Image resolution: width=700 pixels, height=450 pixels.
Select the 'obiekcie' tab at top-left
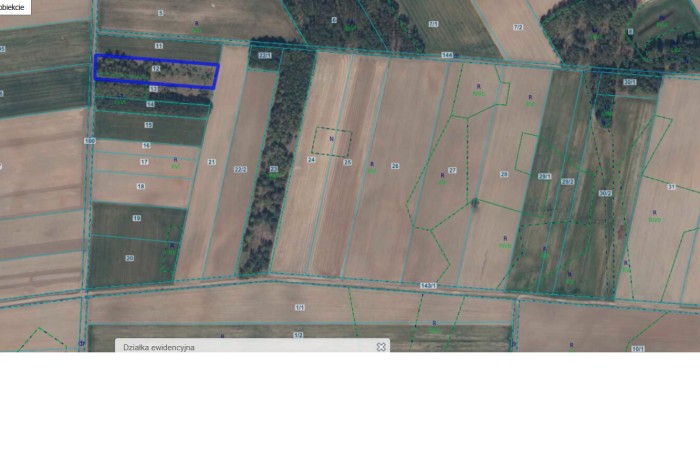pos(14,6)
